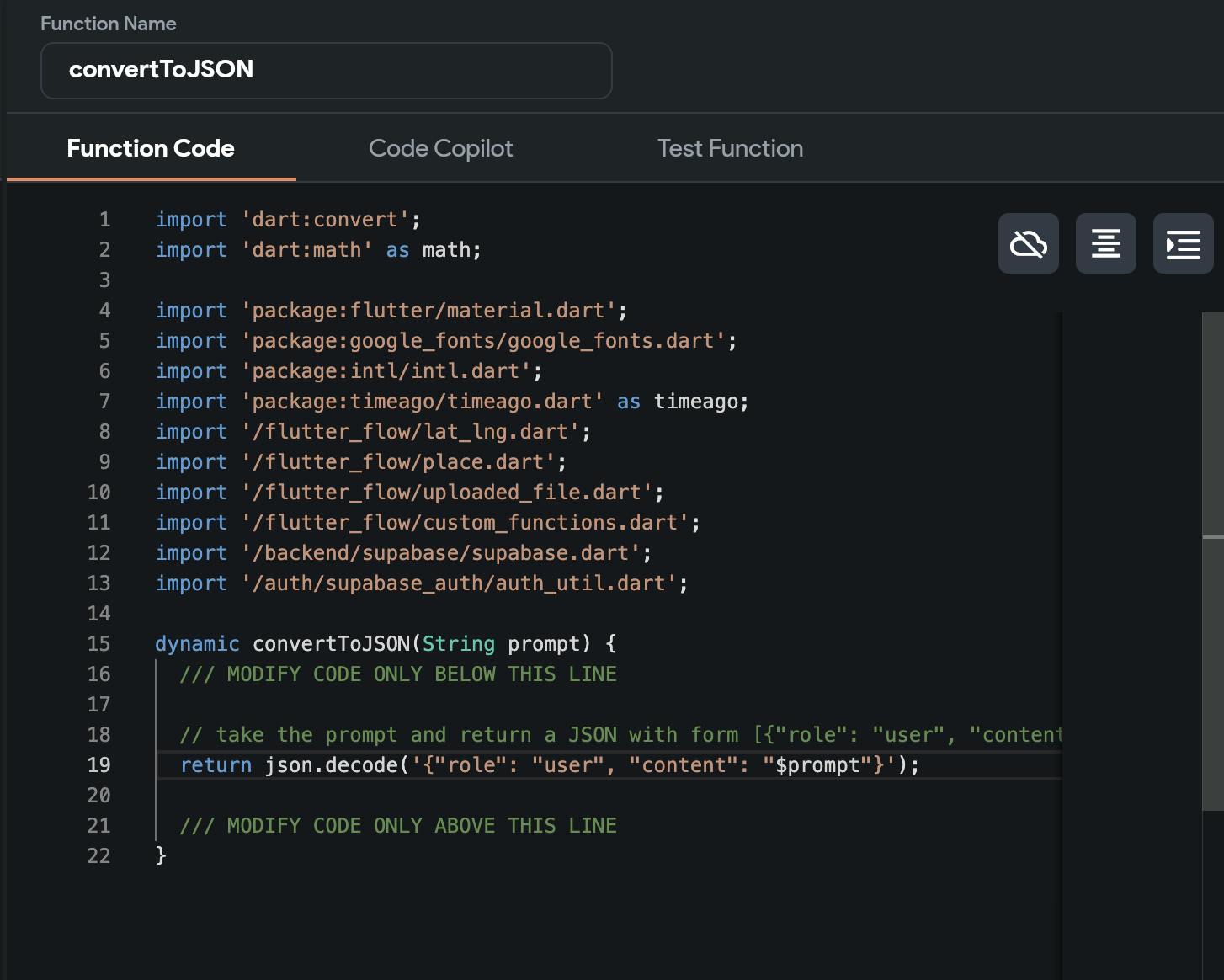This screenshot has height=980, width=1224.
Task: Switch to the Code Copilot tab
Action: click(x=440, y=148)
